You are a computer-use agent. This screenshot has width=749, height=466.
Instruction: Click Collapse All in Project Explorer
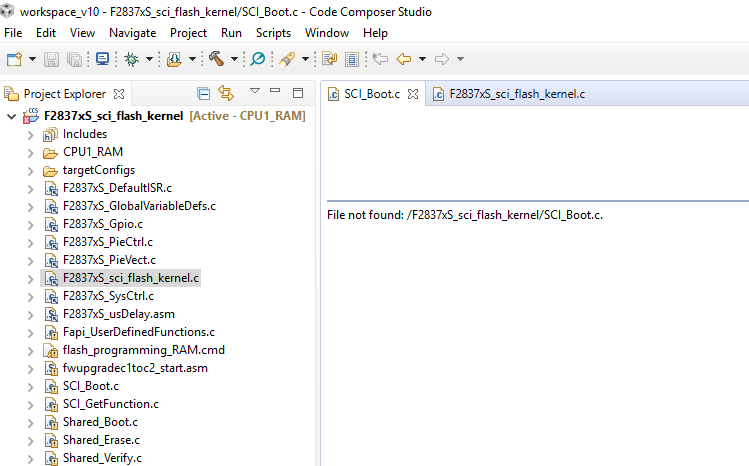(x=203, y=94)
